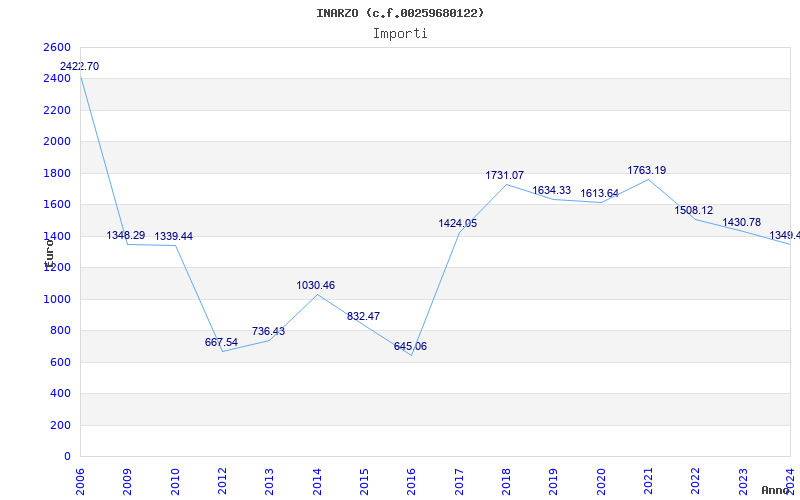Viewport: 800px width, 500px height.
Task: Click the y-axis value 200
Action: coord(60,425)
